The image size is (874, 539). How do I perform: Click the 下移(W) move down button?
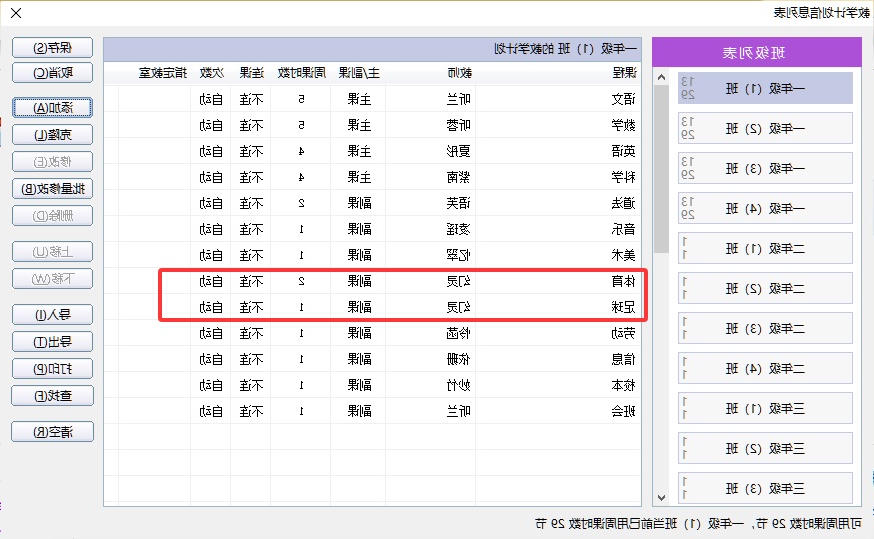tap(52, 279)
